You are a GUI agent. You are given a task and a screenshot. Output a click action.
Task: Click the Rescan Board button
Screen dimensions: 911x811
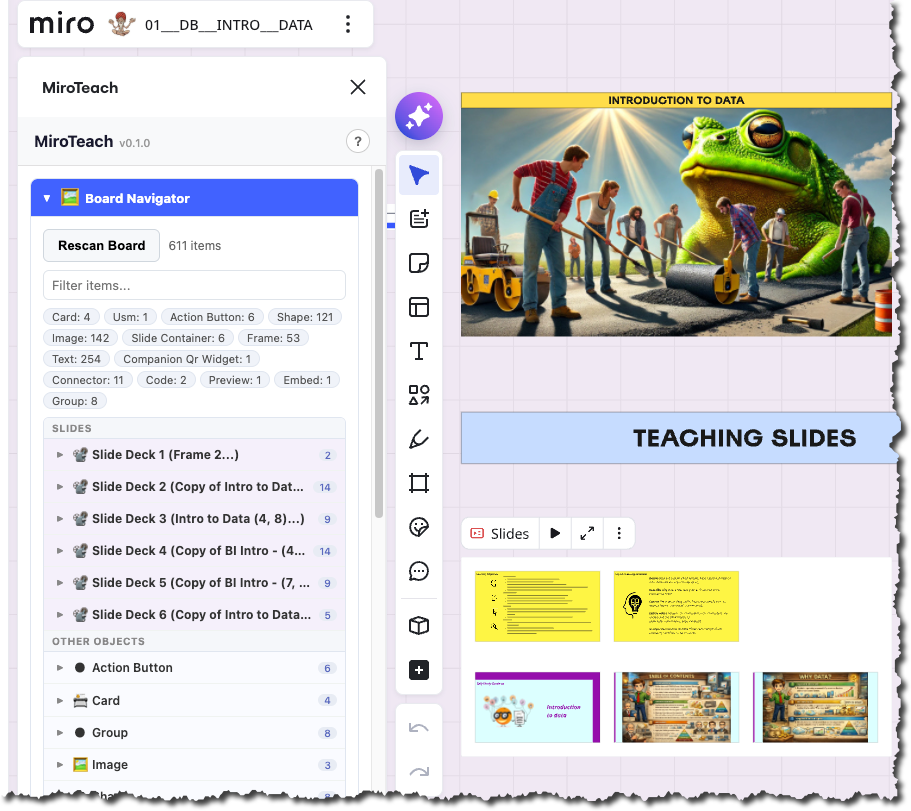pos(101,246)
